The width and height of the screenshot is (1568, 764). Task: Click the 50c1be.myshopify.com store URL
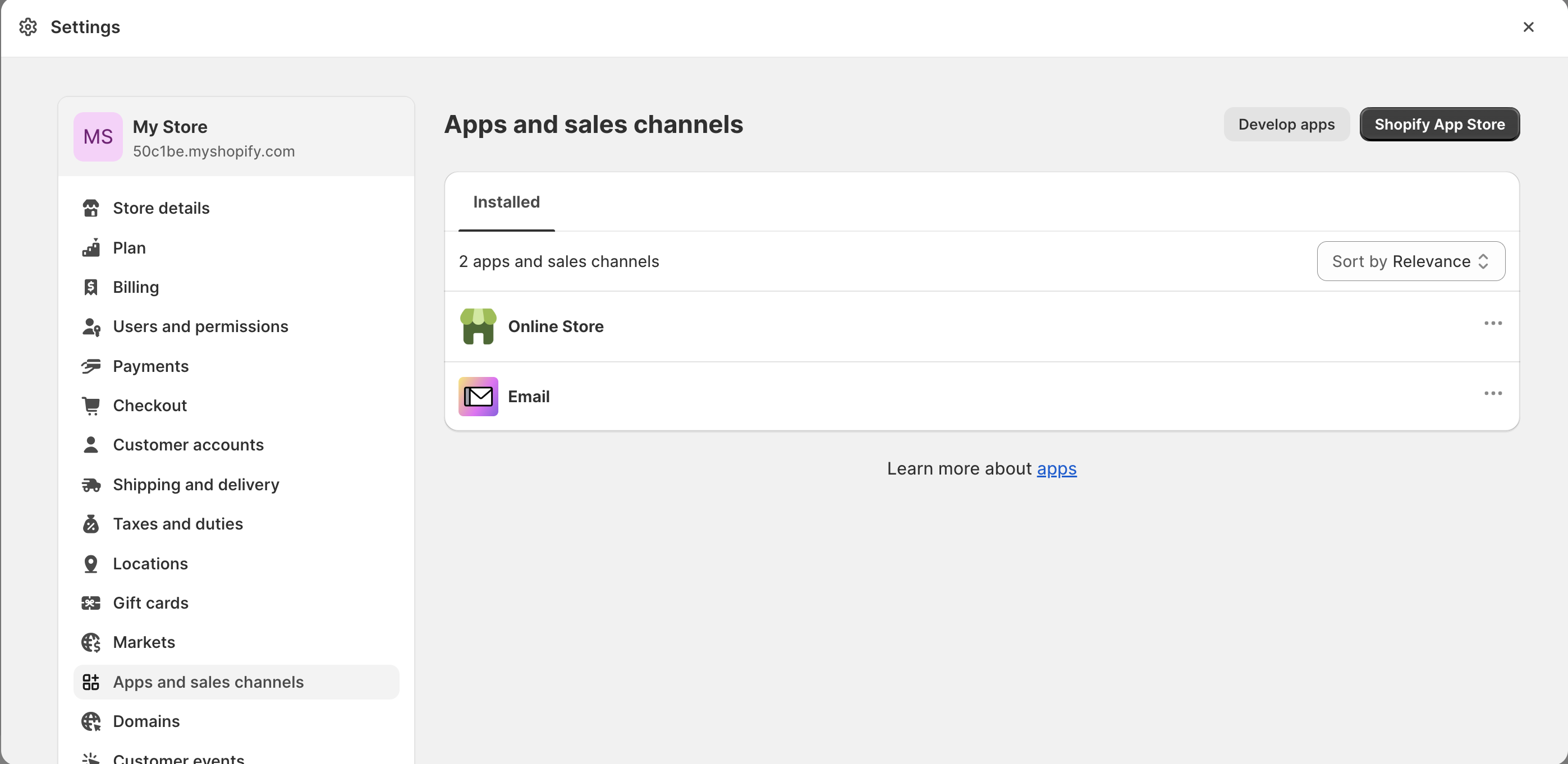coord(214,151)
